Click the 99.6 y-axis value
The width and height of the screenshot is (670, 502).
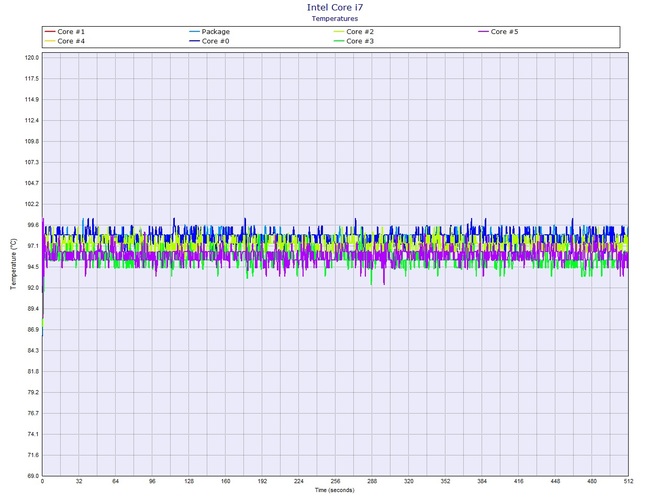click(32, 225)
